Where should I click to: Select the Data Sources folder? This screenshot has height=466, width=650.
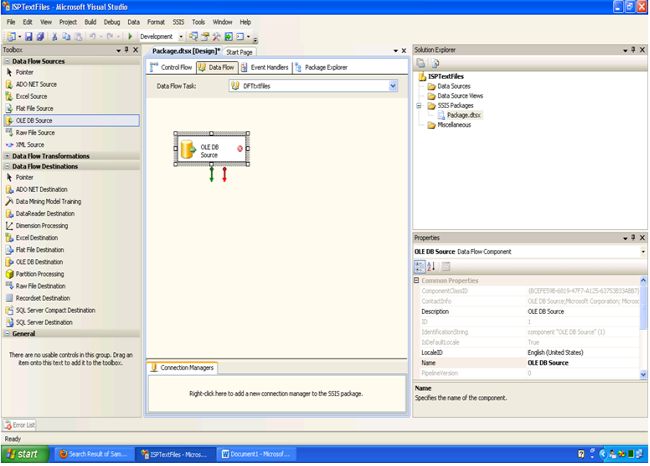point(449,86)
